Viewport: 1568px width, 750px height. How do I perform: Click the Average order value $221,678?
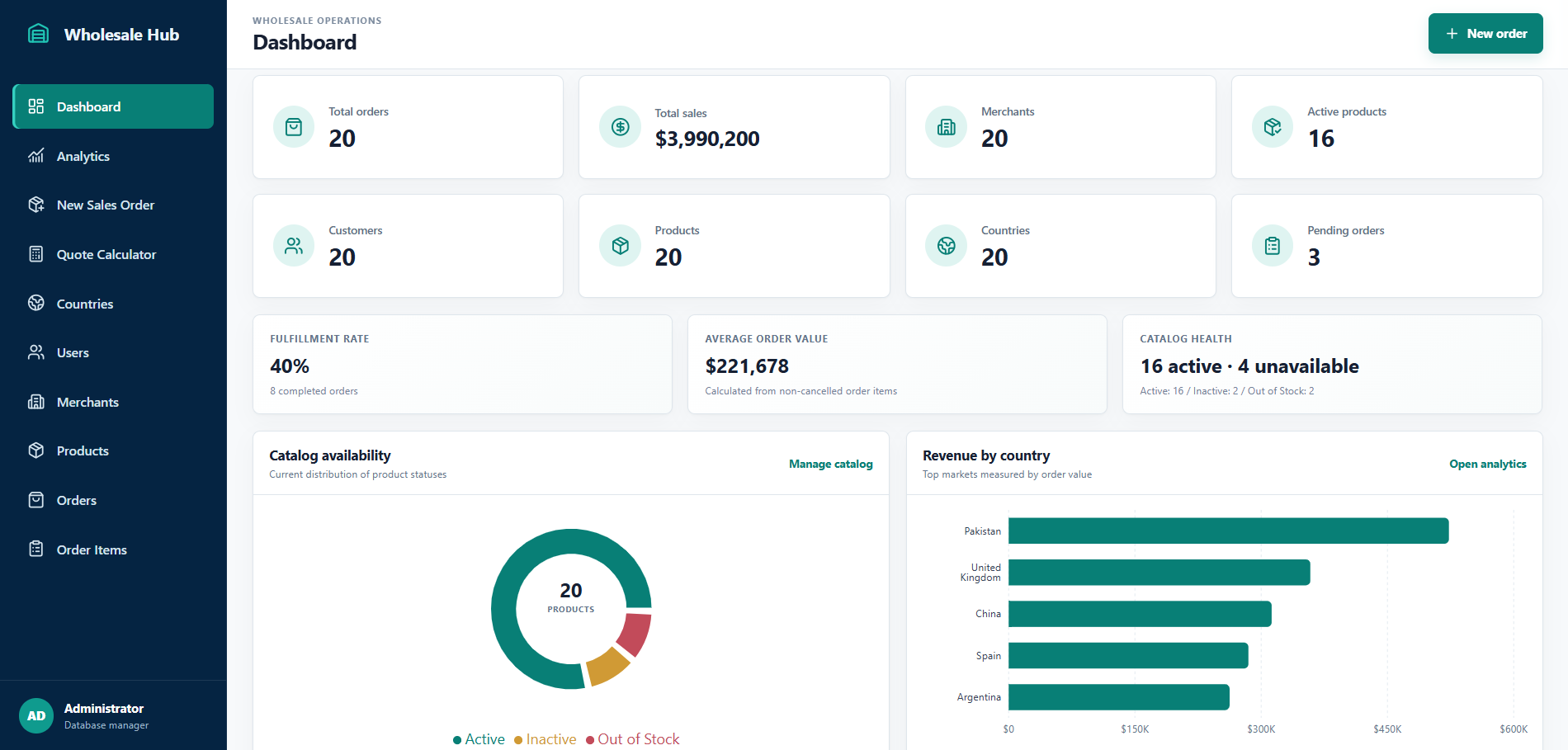[x=747, y=366]
